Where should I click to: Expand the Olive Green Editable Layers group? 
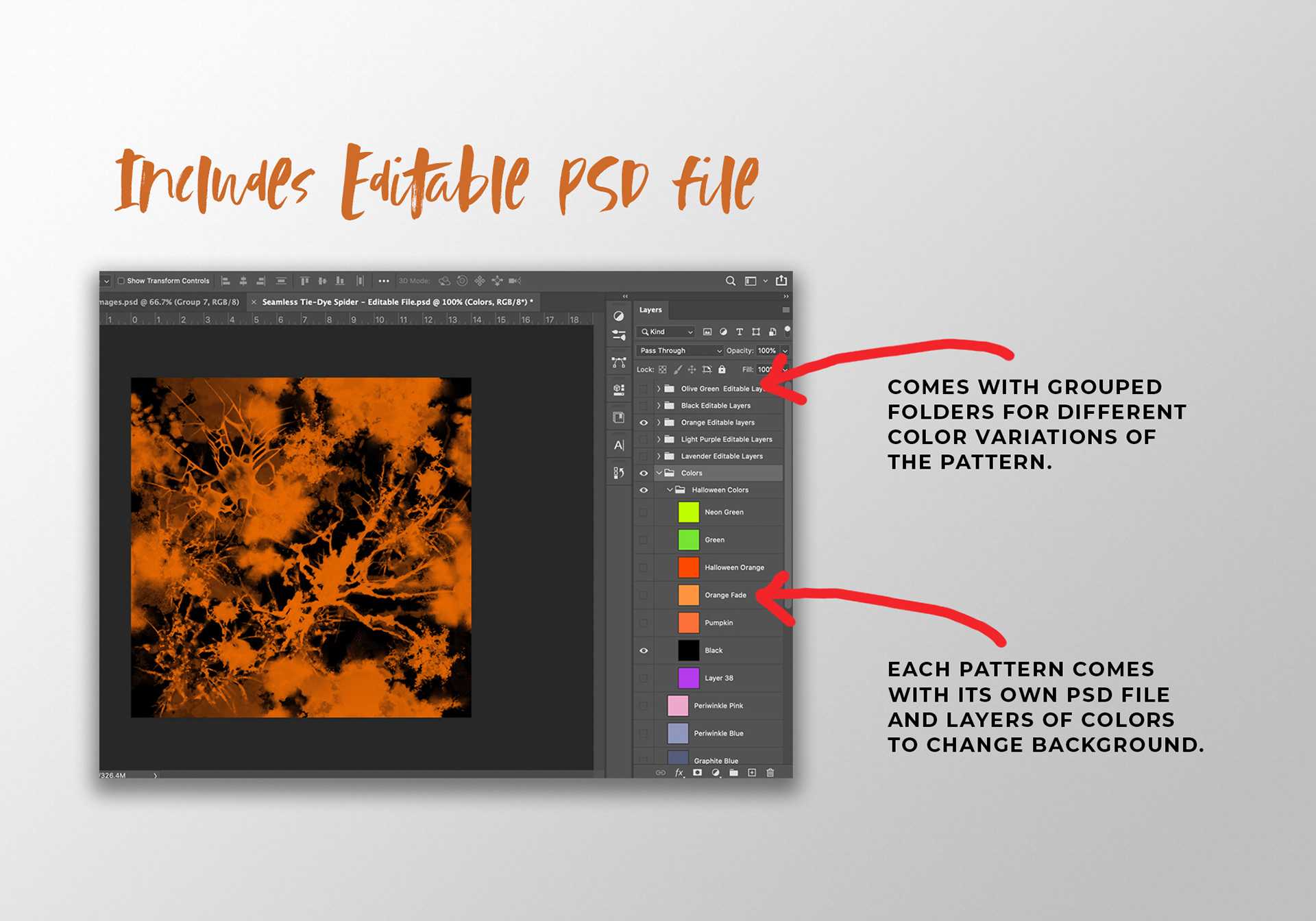(659, 389)
